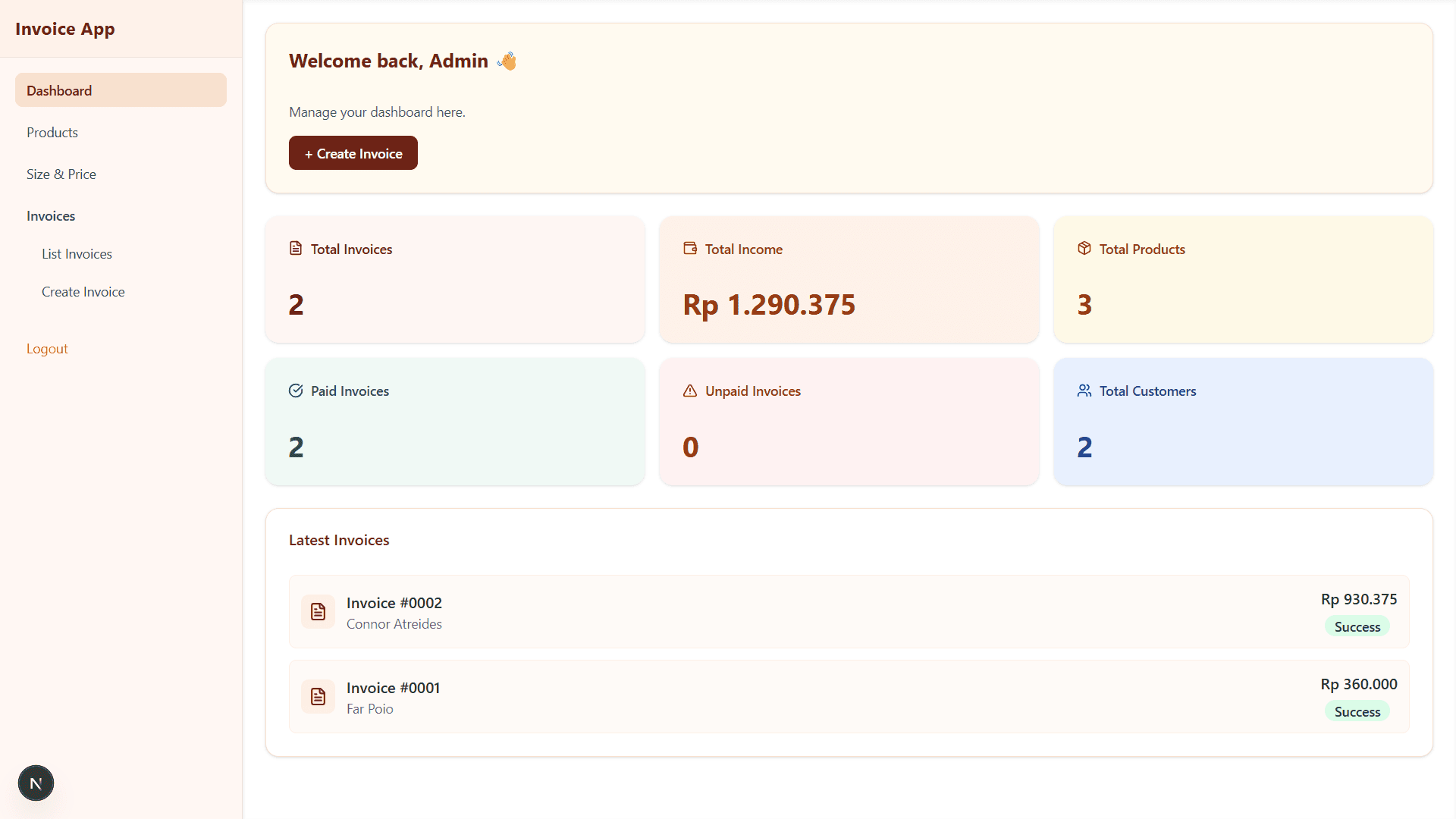Open the Products section
The image size is (1456, 819).
(52, 132)
